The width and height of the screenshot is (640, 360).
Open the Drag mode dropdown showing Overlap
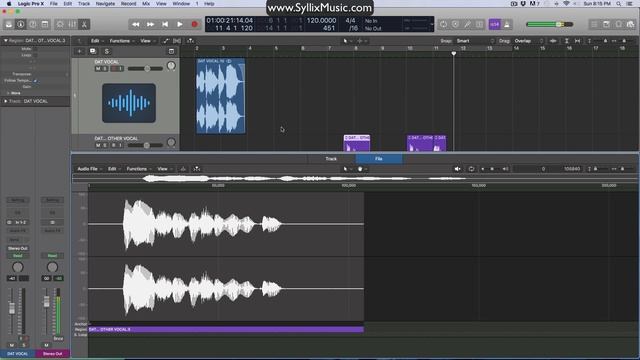[x=529, y=41]
